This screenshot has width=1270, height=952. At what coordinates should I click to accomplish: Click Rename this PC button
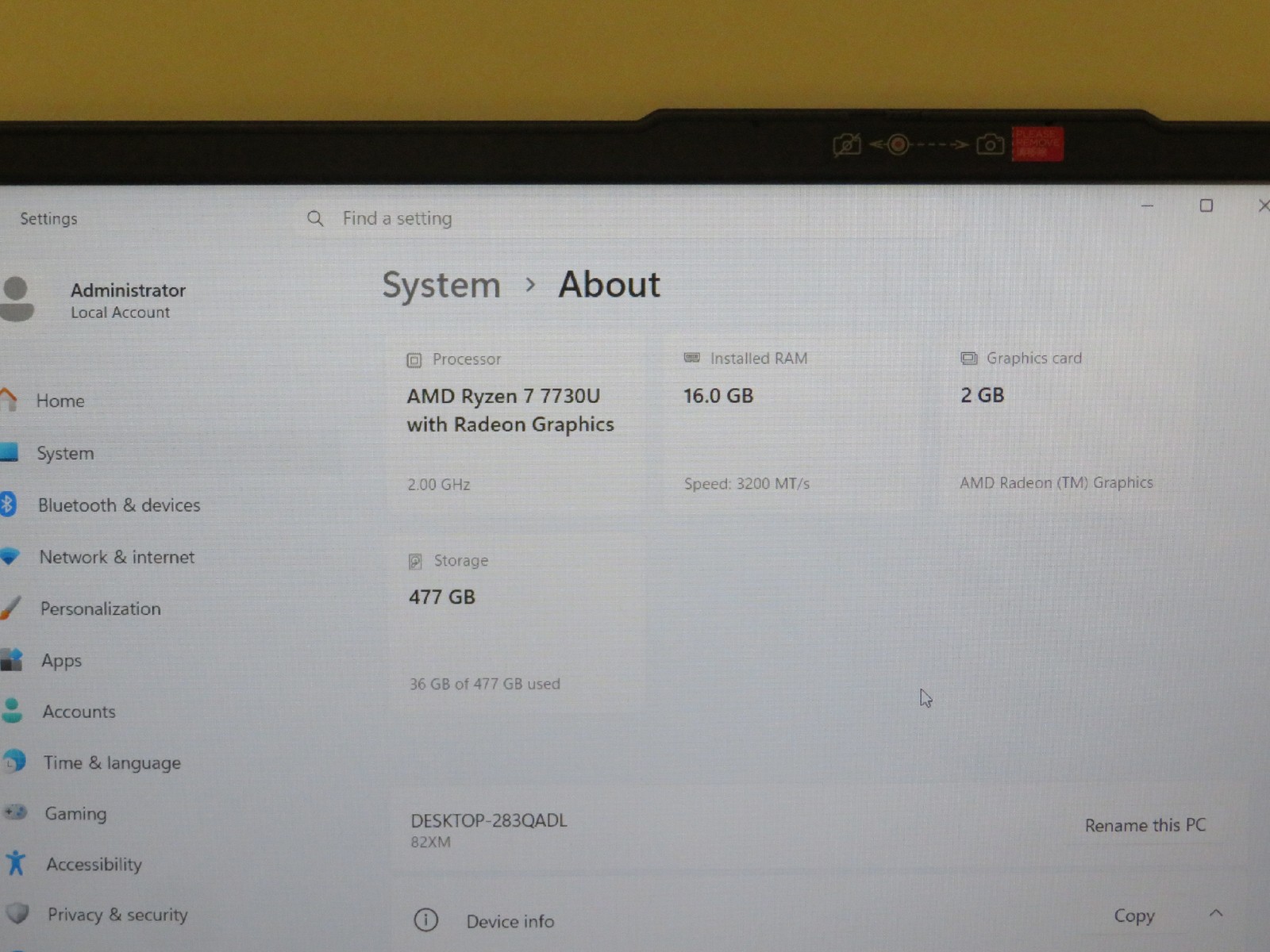[x=1145, y=825]
